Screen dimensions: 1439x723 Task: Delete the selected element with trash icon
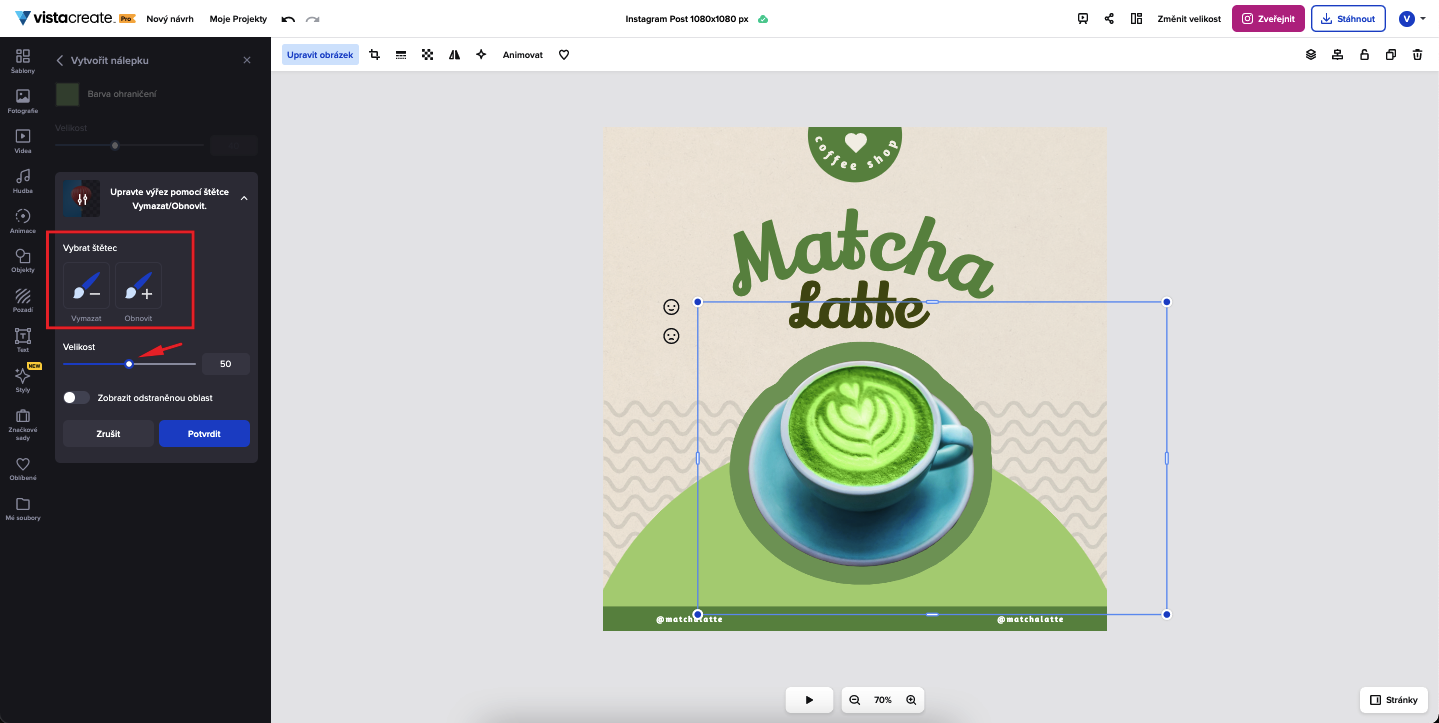[x=1417, y=55]
